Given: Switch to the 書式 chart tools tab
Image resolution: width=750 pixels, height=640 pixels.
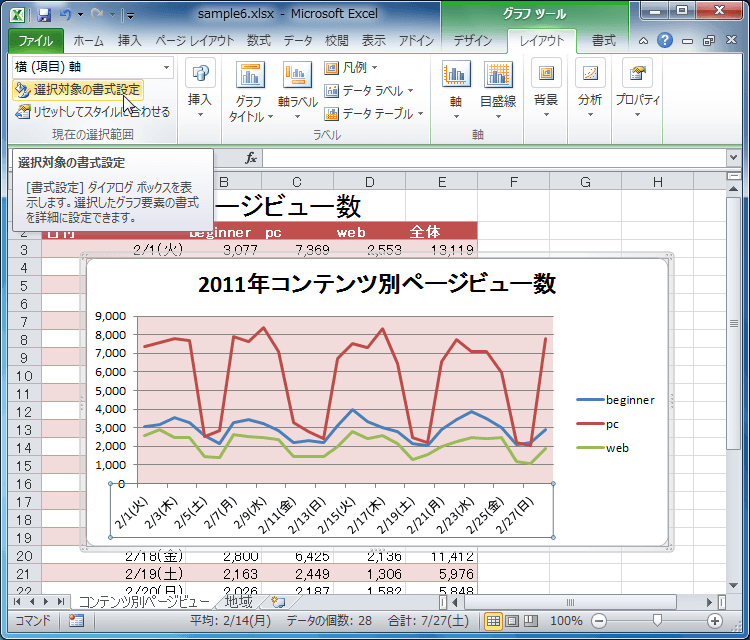Looking at the screenshot, I should point(603,41).
